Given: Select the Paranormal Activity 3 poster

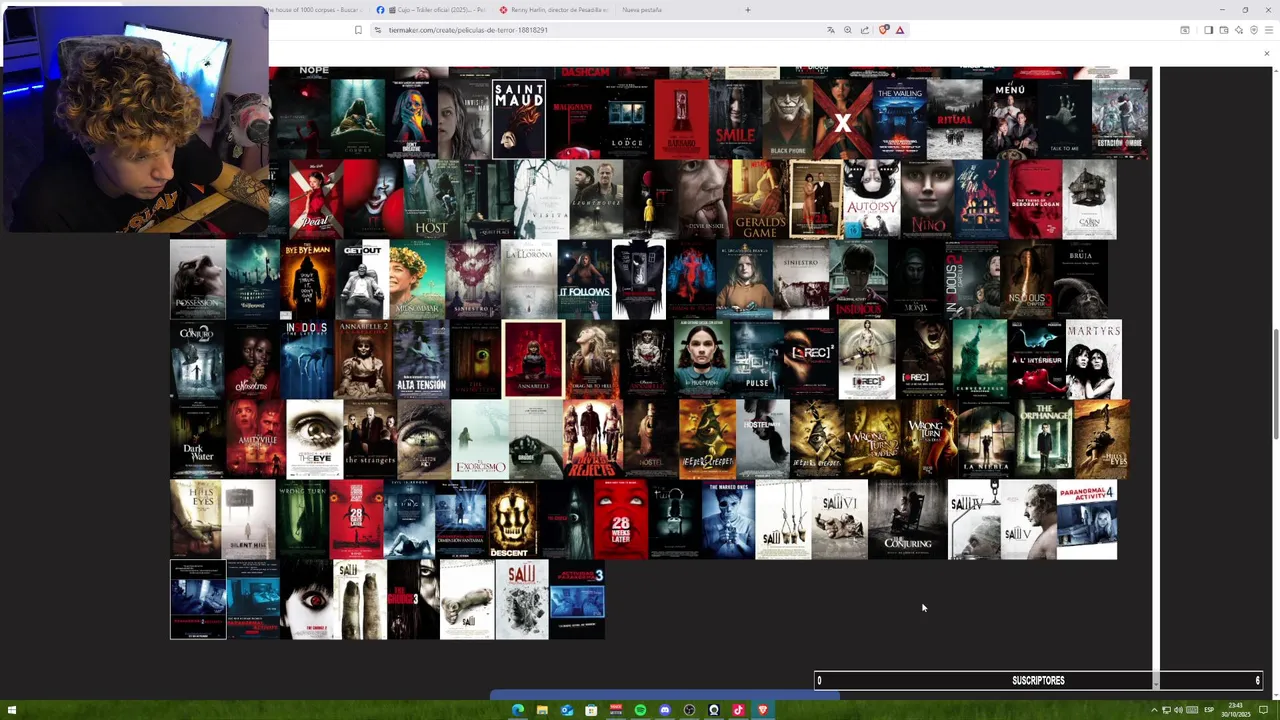Looking at the screenshot, I should tap(577, 599).
